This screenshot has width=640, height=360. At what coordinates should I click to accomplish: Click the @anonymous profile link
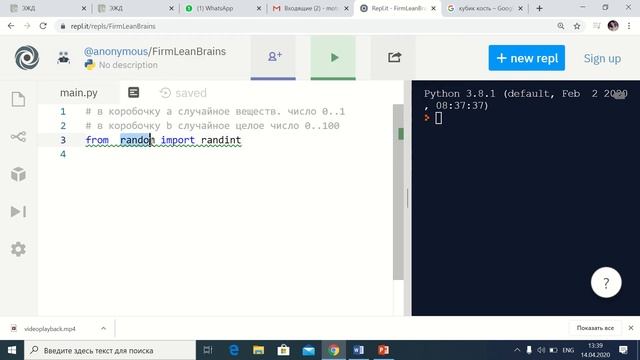tap(116, 51)
